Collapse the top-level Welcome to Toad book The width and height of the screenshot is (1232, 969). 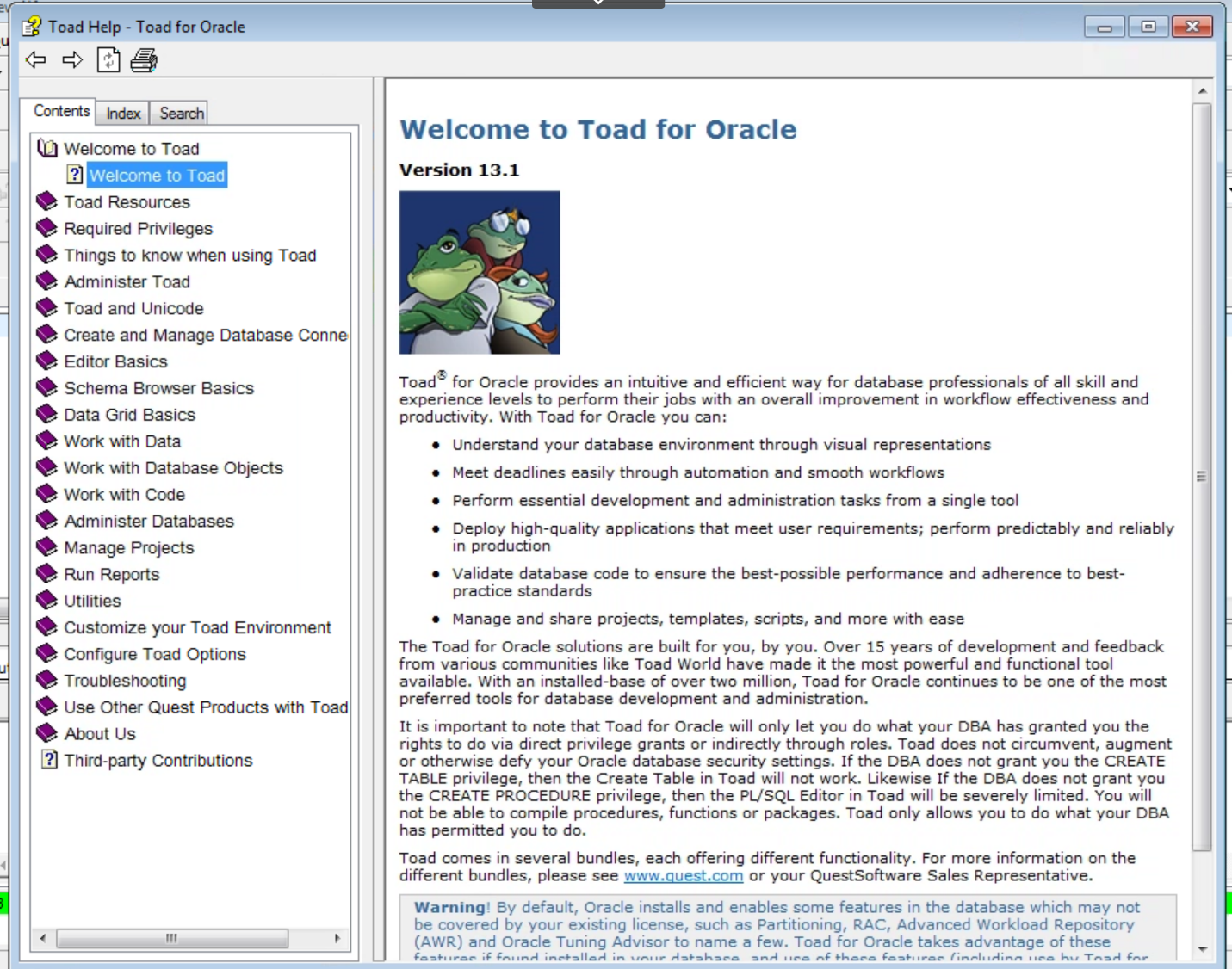pyautogui.click(x=132, y=149)
